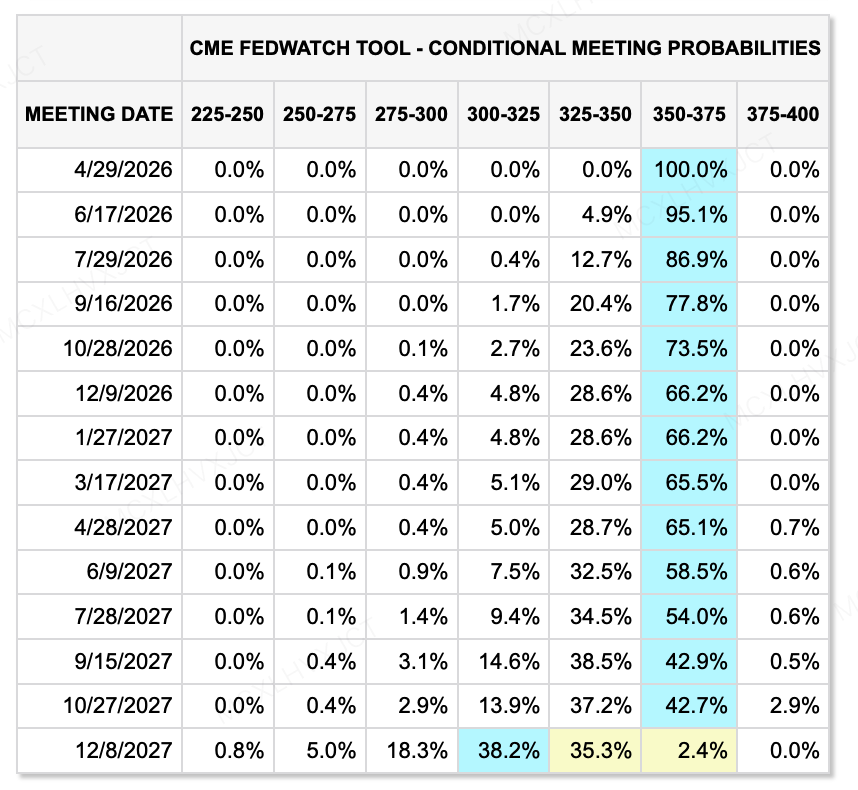Click the yellow 35.3% cell

click(x=595, y=750)
